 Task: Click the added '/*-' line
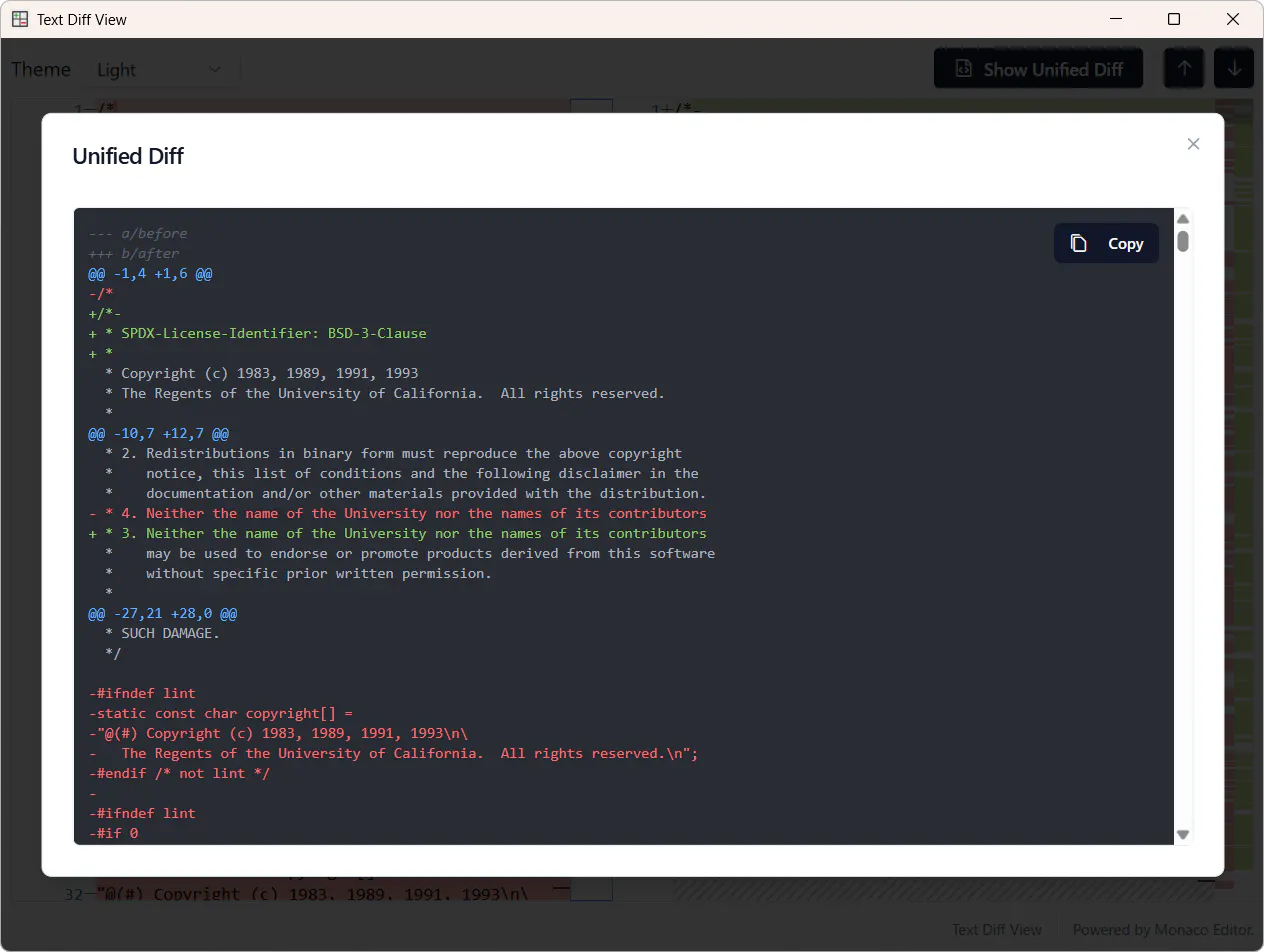click(104, 313)
